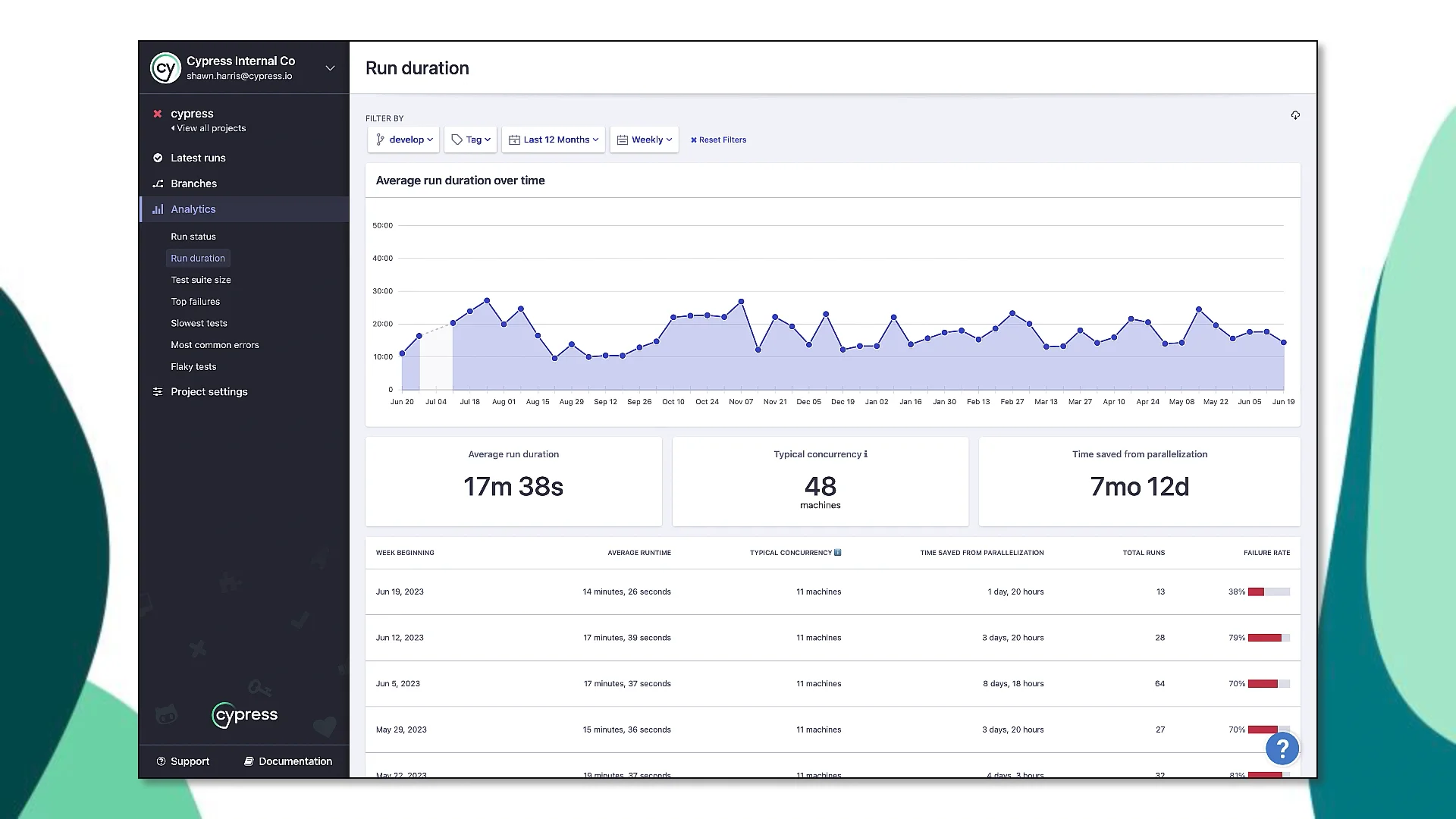The image size is (1456, 819).
Task: Open the Last 12 Months date dropdown
Action: [x=554, y=140]
